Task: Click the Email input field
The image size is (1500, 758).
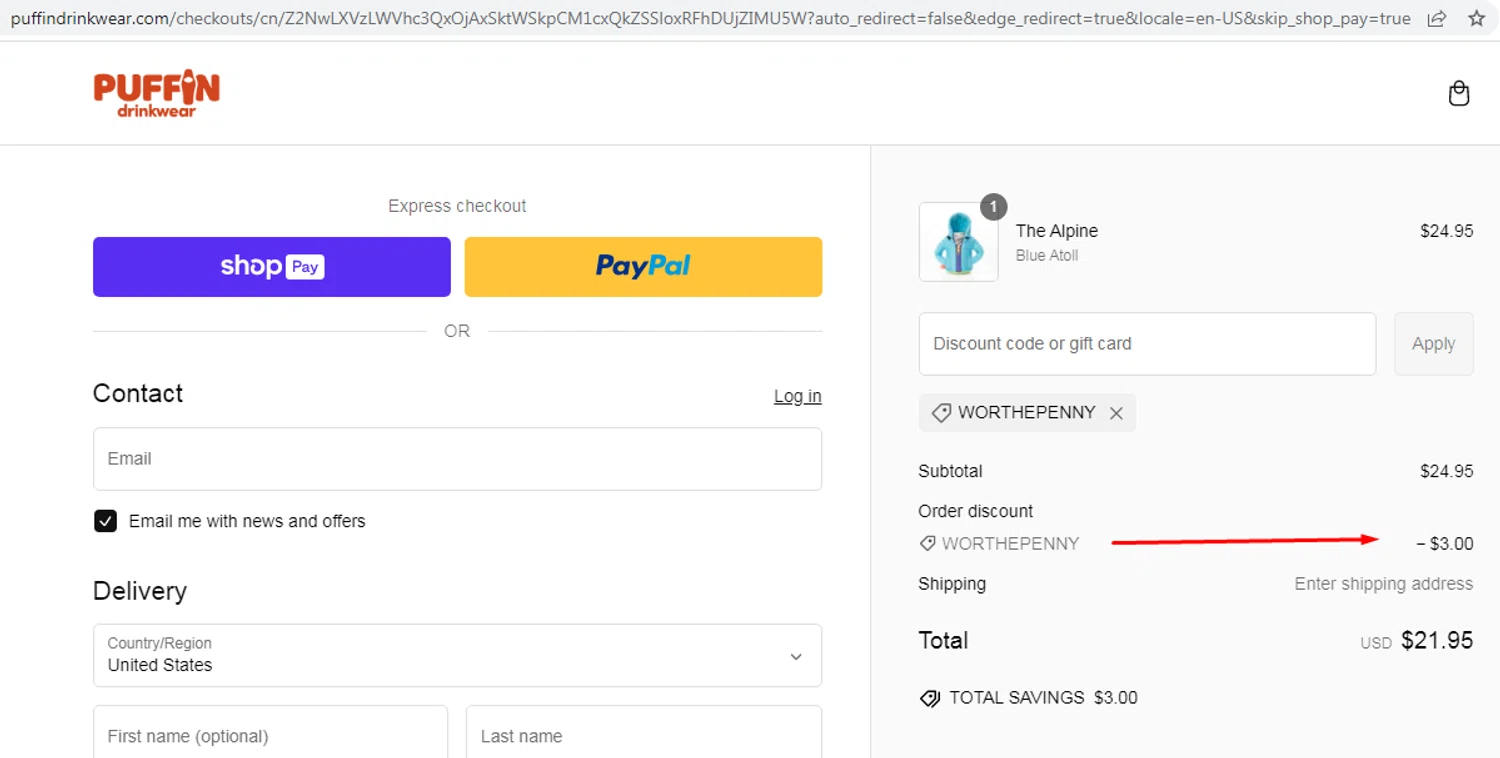Action: pos(457,459)
